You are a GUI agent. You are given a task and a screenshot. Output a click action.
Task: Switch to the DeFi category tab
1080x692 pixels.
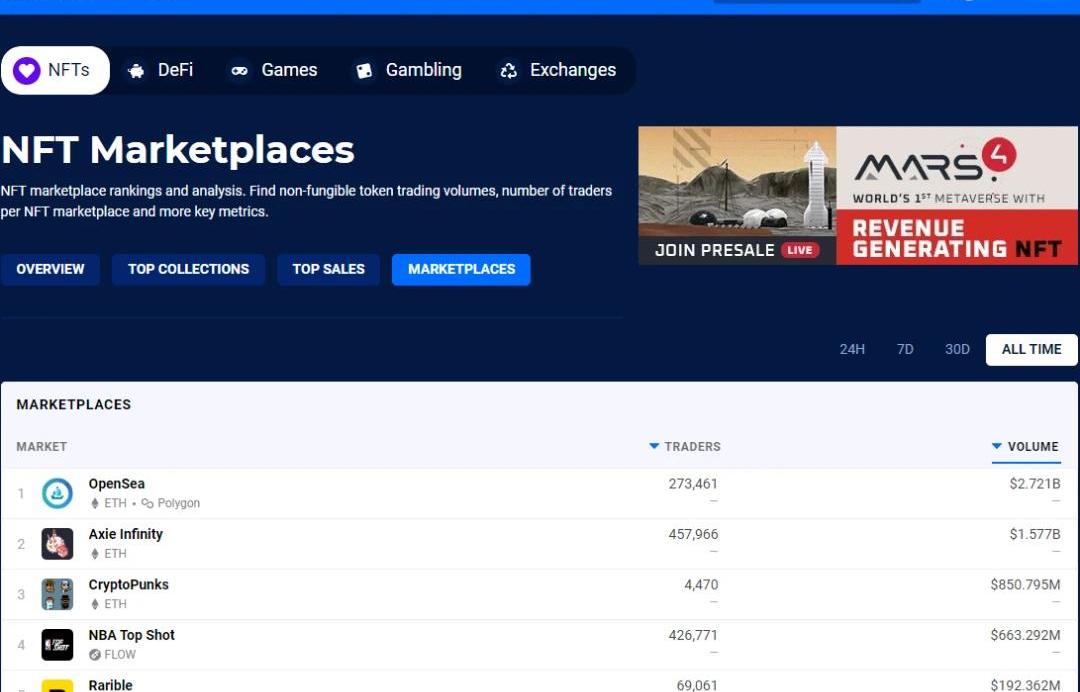point(160,70)
